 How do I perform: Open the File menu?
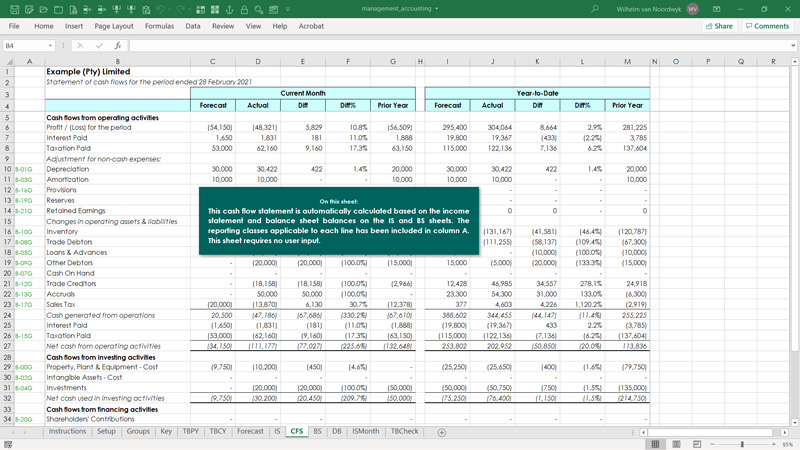coord(14,26)
